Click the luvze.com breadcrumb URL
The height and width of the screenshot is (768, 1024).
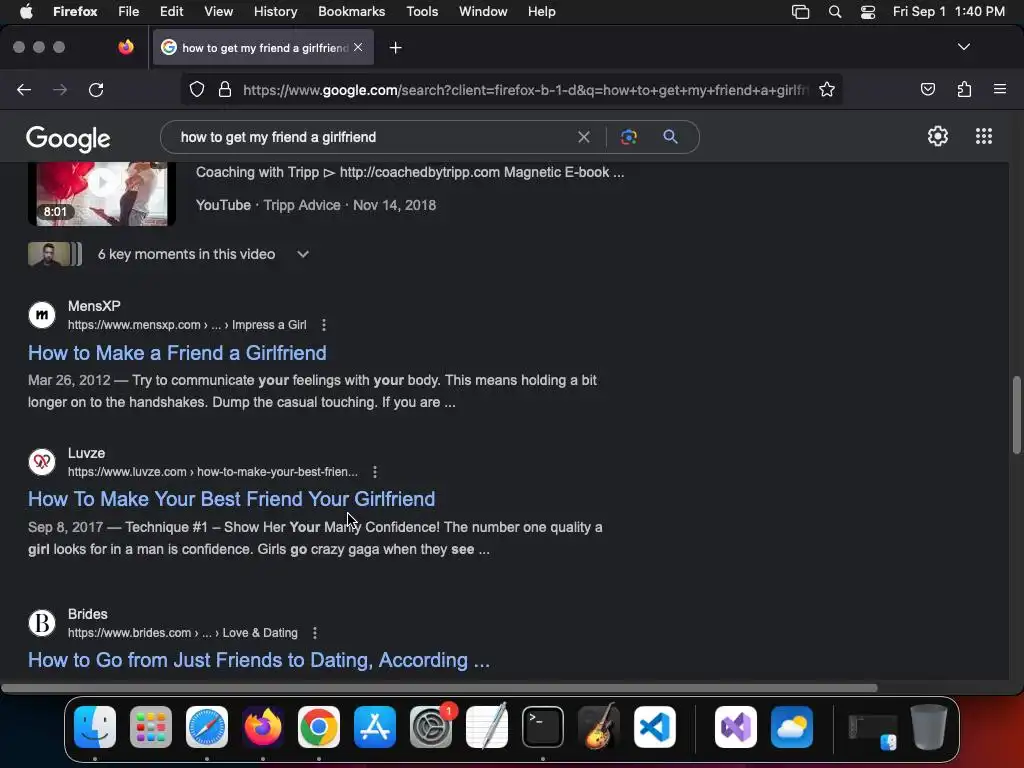tap(213, 472)
